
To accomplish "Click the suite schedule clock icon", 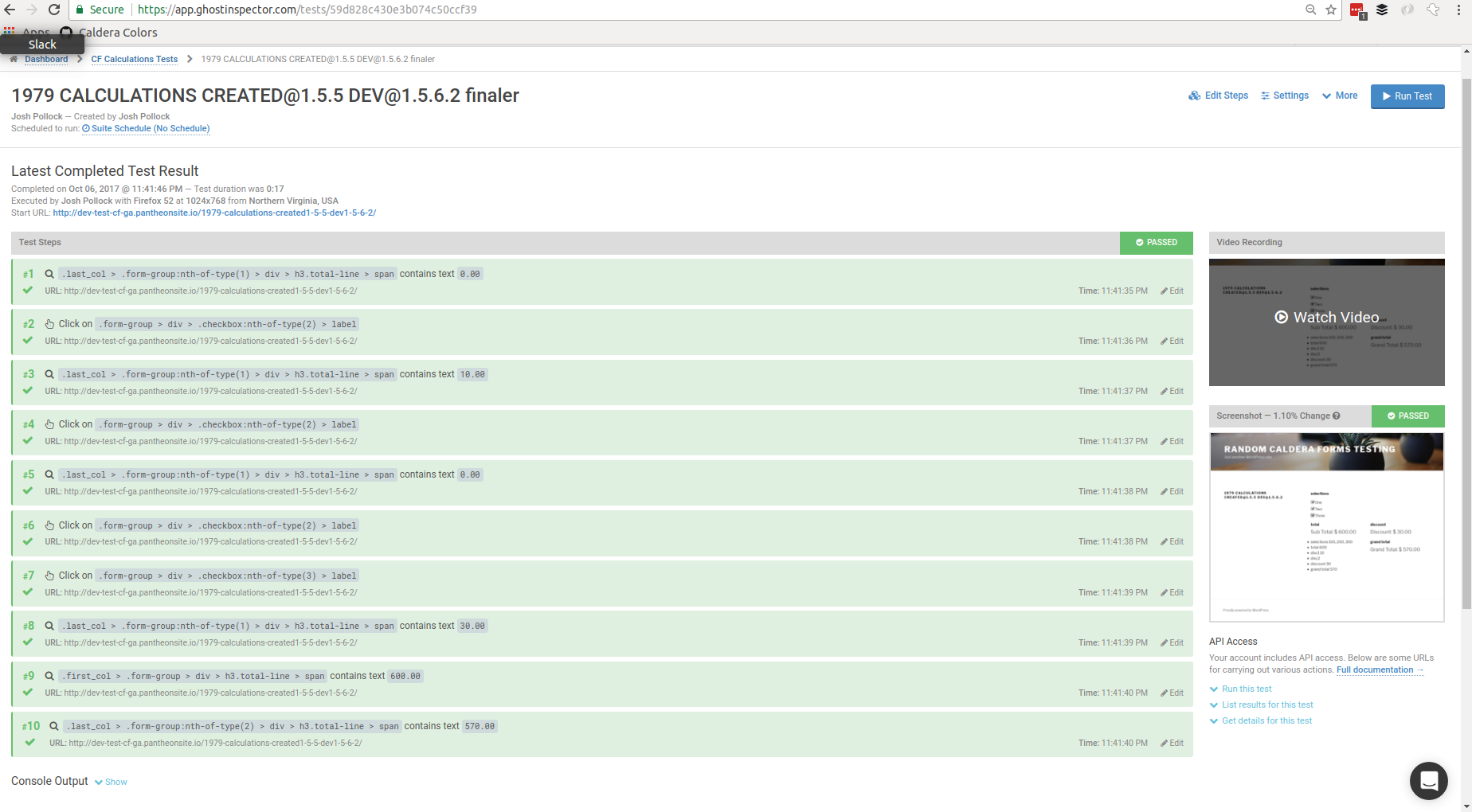I will [x=87, y=128].
